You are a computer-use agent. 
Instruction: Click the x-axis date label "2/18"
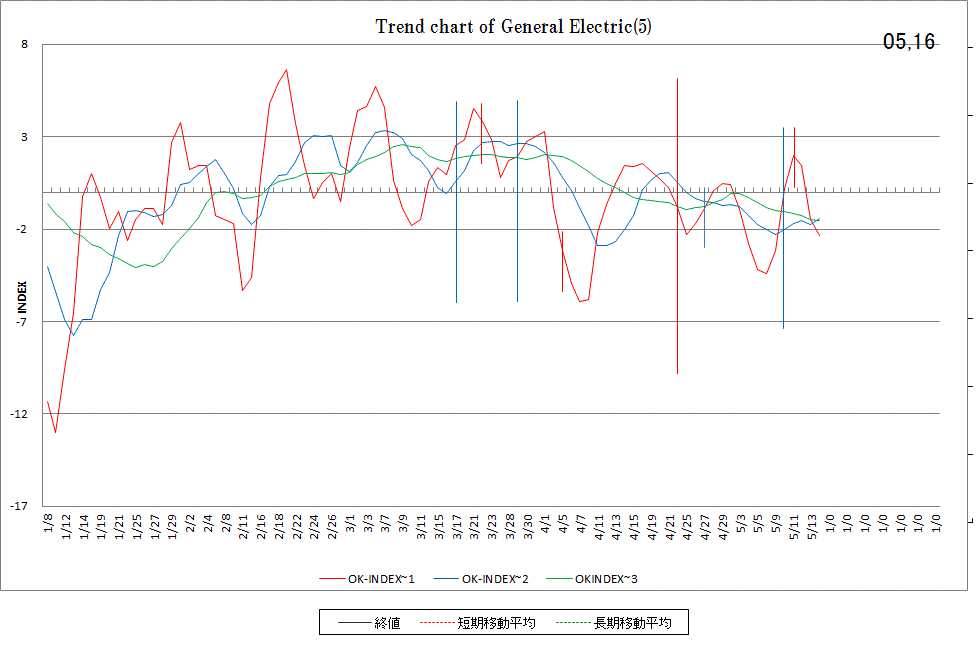click(x=279, y=527)
